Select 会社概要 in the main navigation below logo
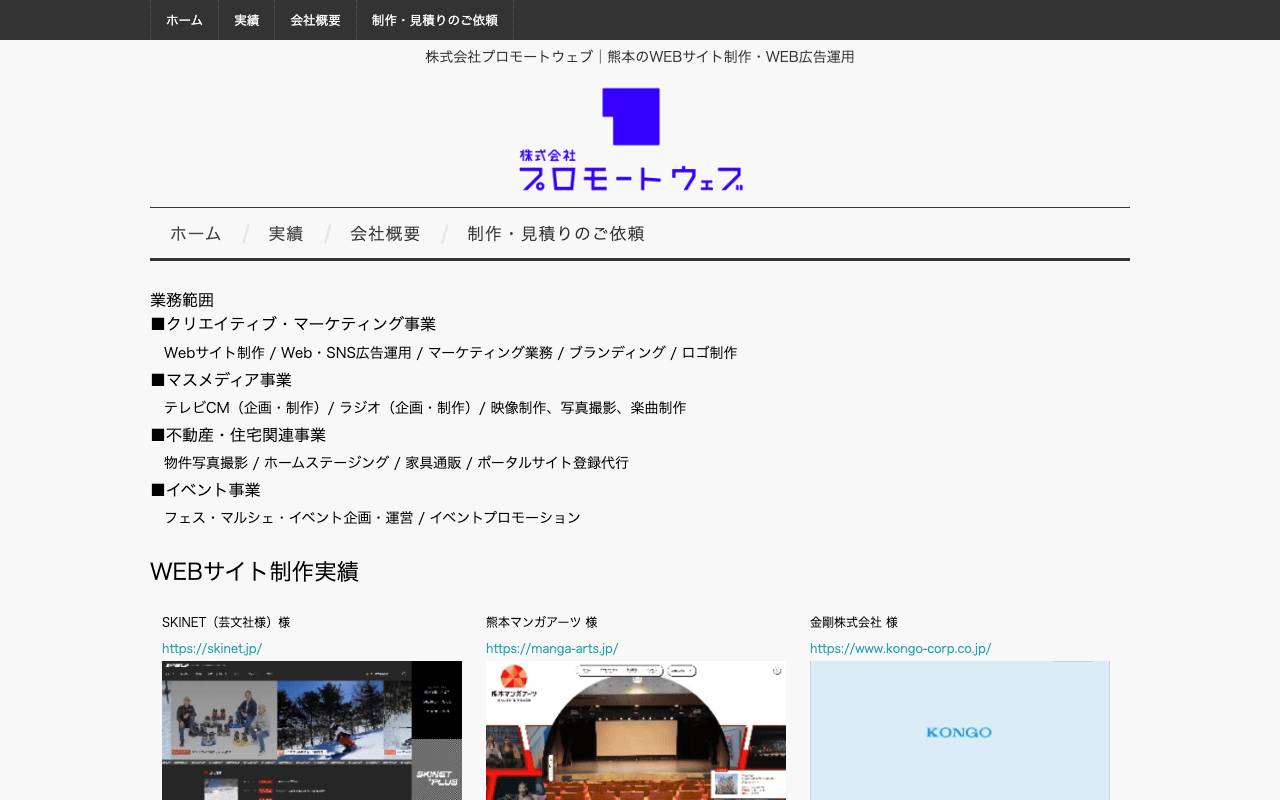 click(385, 234)
